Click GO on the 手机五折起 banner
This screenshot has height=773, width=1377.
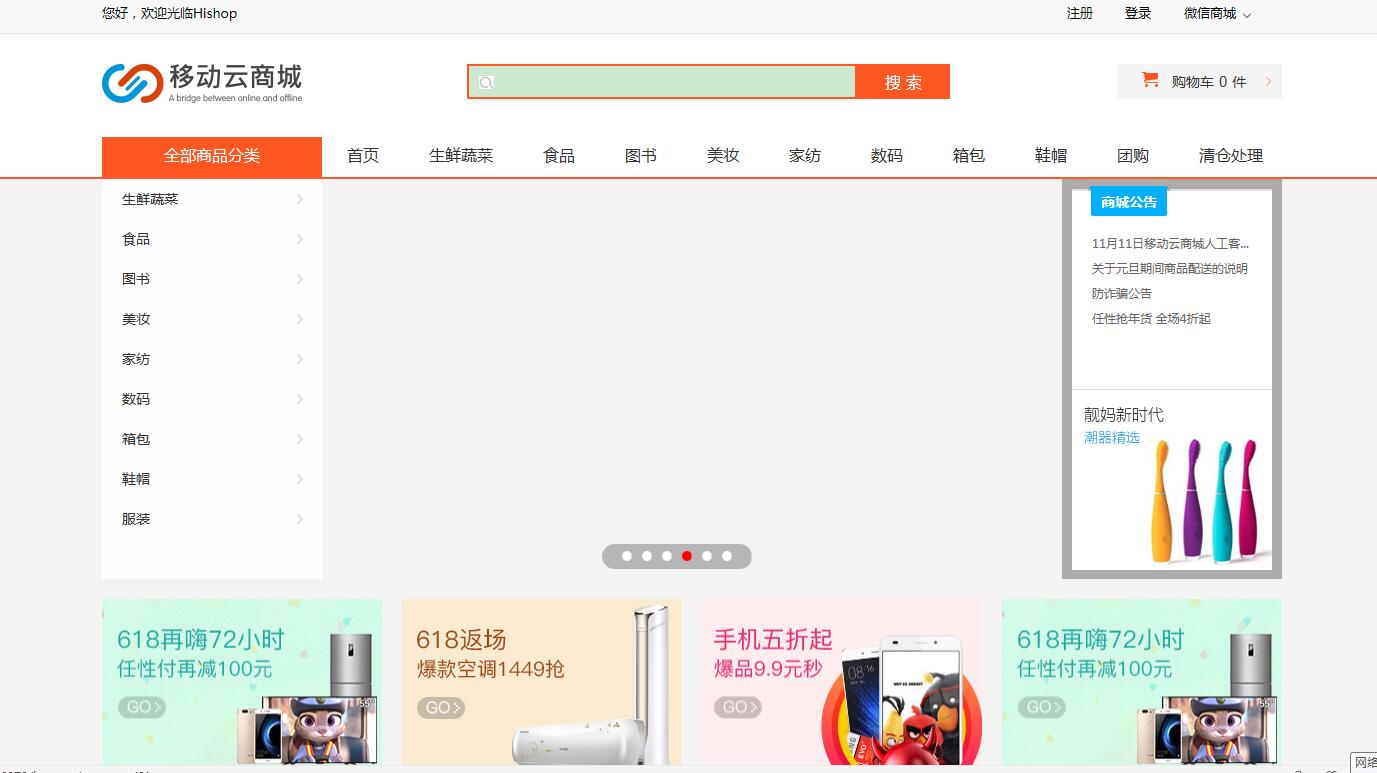[x=738, y=707]
